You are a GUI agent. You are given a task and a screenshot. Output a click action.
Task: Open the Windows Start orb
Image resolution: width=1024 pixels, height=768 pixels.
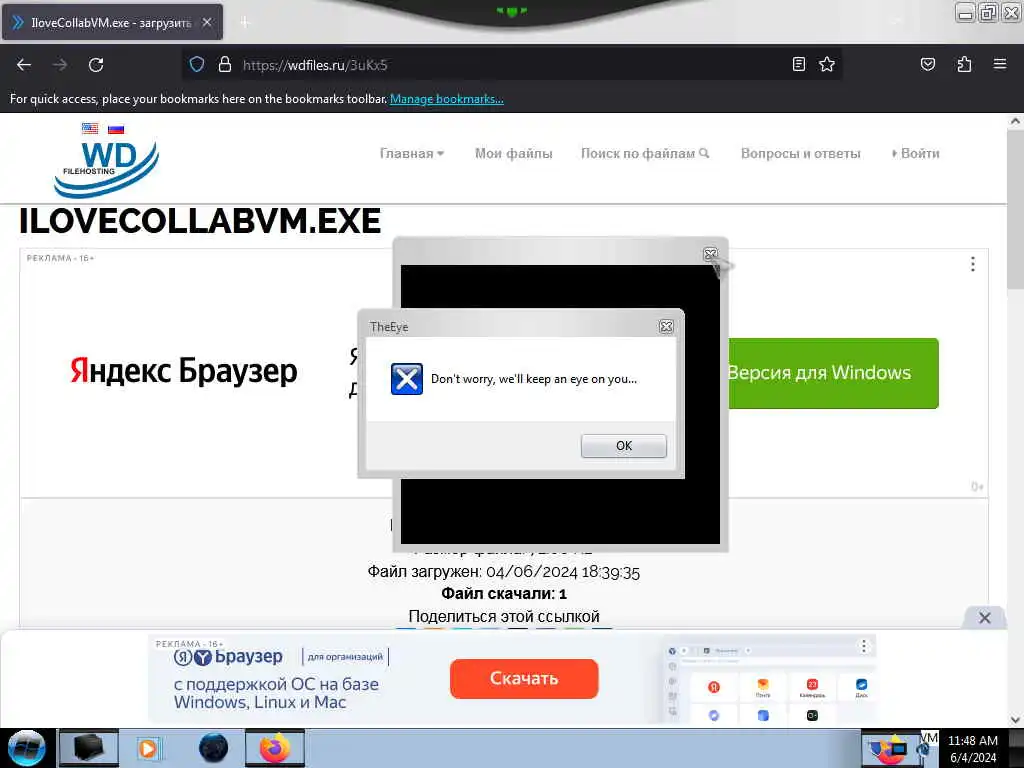click(25, 748)
